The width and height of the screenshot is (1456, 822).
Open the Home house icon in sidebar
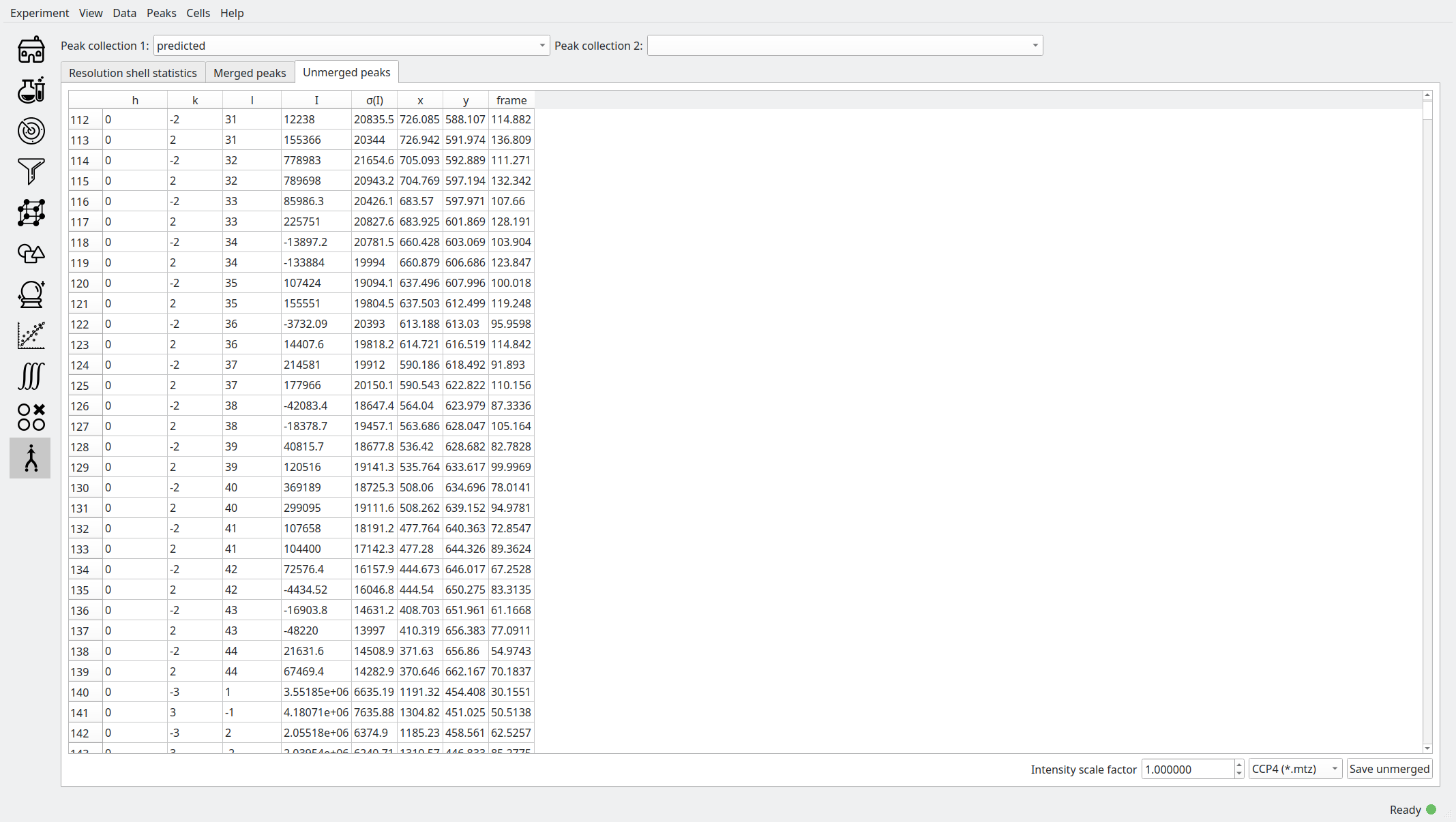(31, 50)
